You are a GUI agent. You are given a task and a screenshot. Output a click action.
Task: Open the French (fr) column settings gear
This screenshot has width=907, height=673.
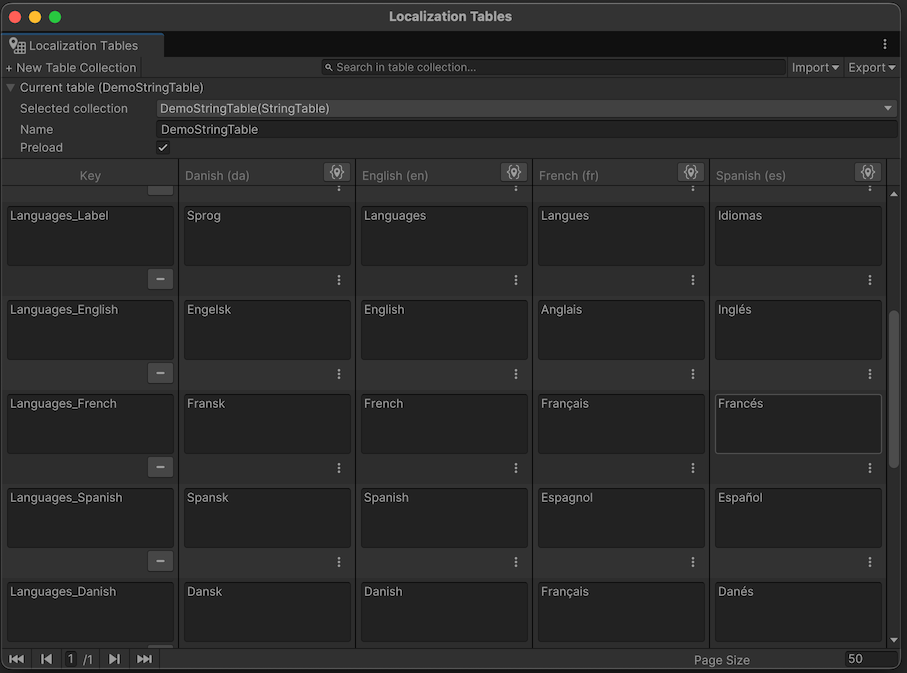coord(690,171)
